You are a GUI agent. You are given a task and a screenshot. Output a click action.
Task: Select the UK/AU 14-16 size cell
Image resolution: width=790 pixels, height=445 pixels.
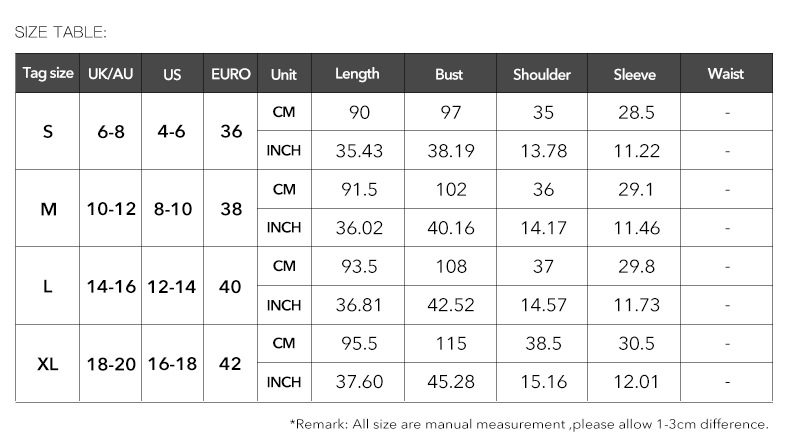click(x=111, y=286)
